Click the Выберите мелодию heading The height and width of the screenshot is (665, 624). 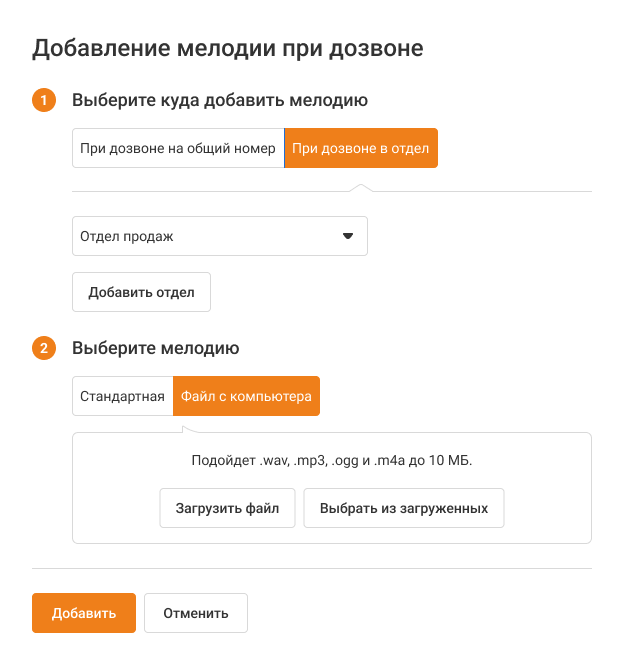tap(155, 349)
